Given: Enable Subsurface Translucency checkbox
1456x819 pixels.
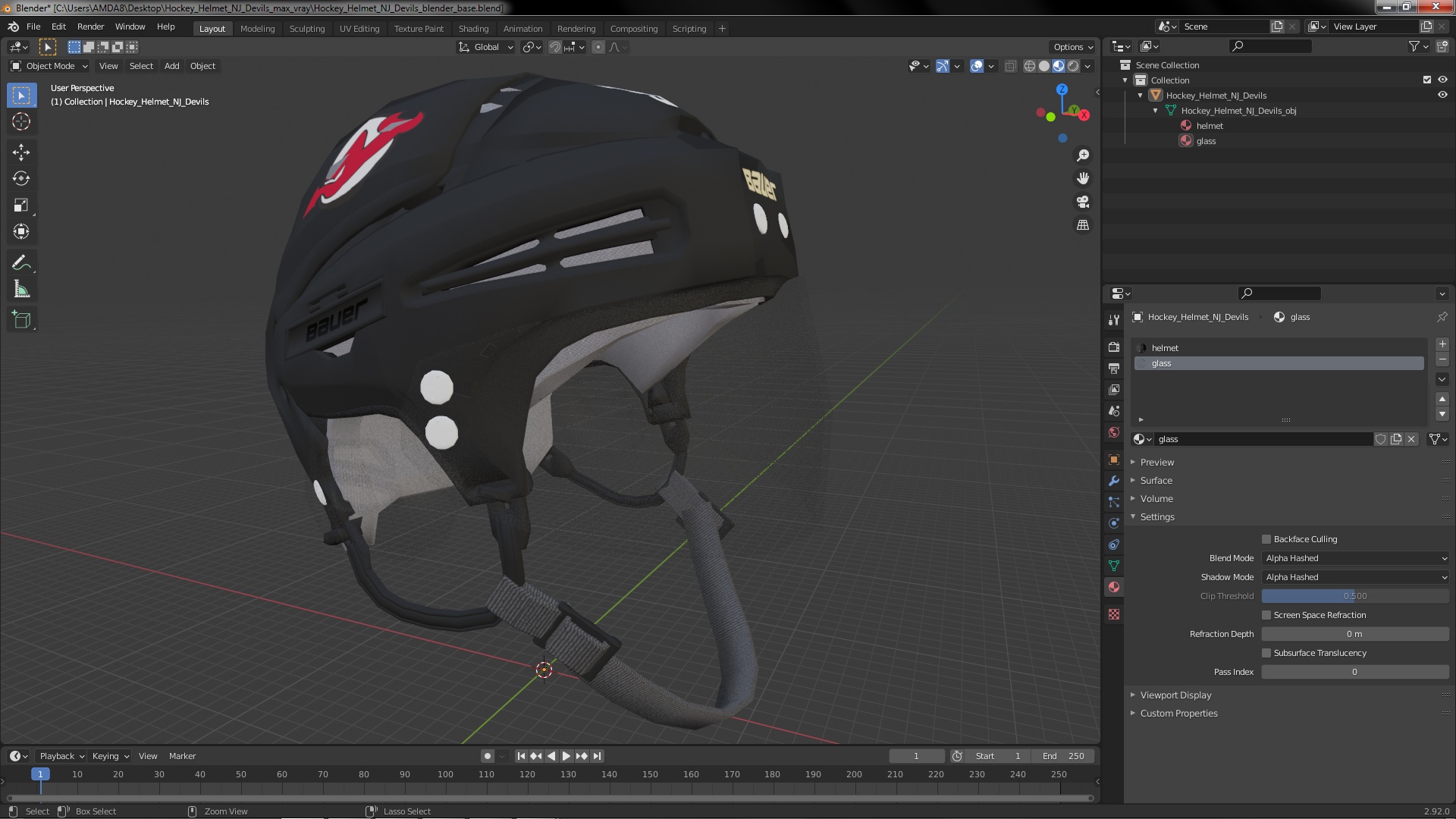Looking at the screenshot, I should [1266, 653].
